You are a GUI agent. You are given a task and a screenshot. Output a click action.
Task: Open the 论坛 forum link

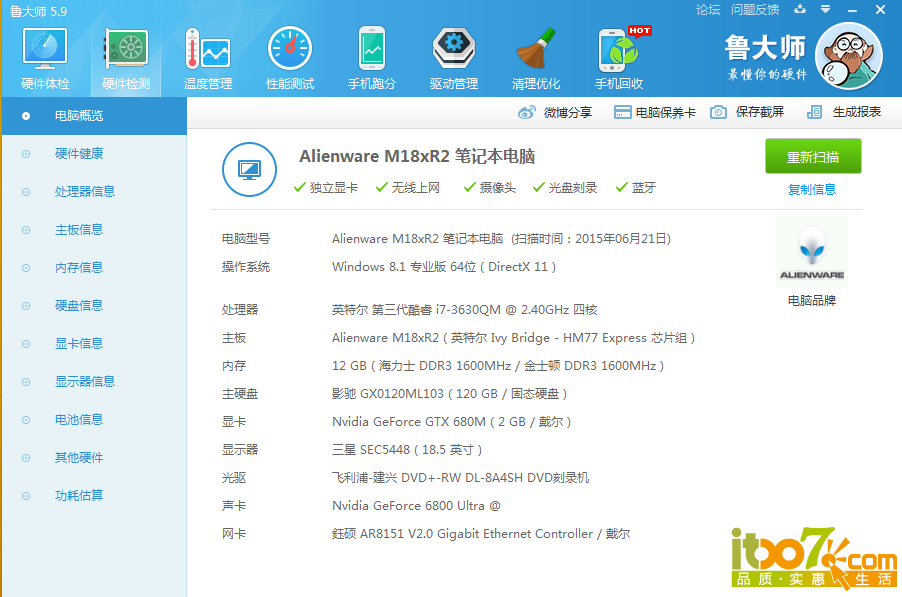coord(708,9)
